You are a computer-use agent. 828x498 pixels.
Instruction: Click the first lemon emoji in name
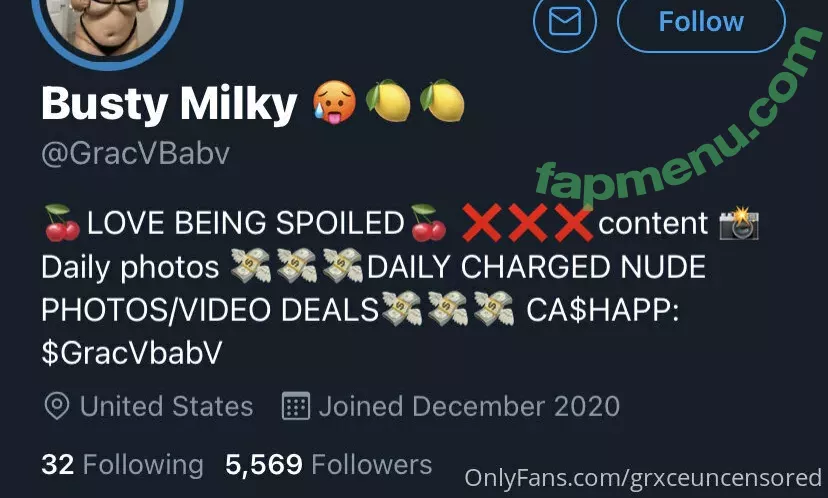[x=389, y=101]
